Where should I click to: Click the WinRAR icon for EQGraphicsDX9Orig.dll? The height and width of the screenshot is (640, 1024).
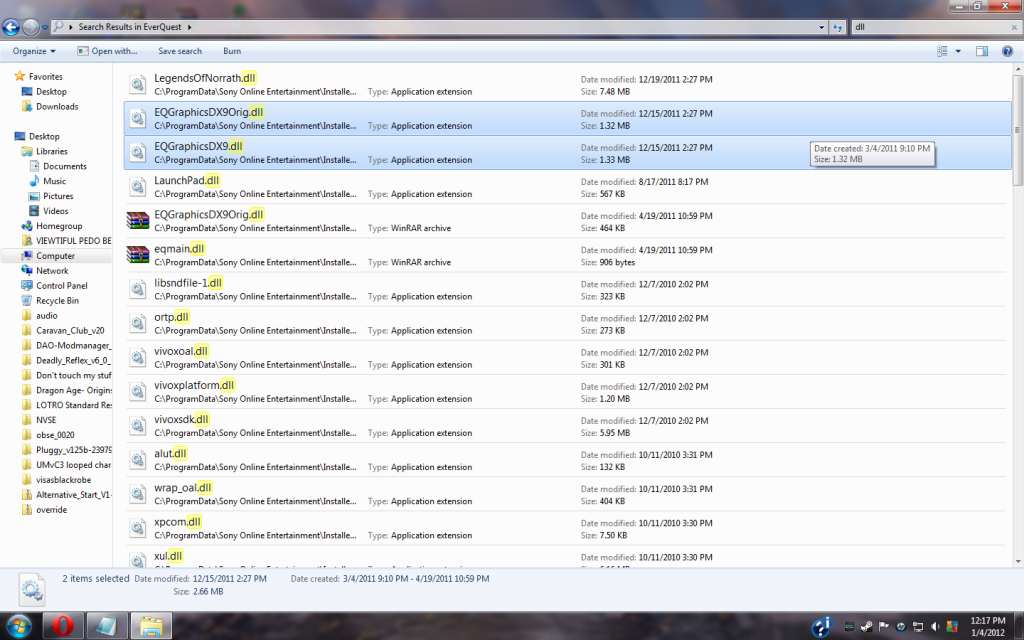(138, 220)
